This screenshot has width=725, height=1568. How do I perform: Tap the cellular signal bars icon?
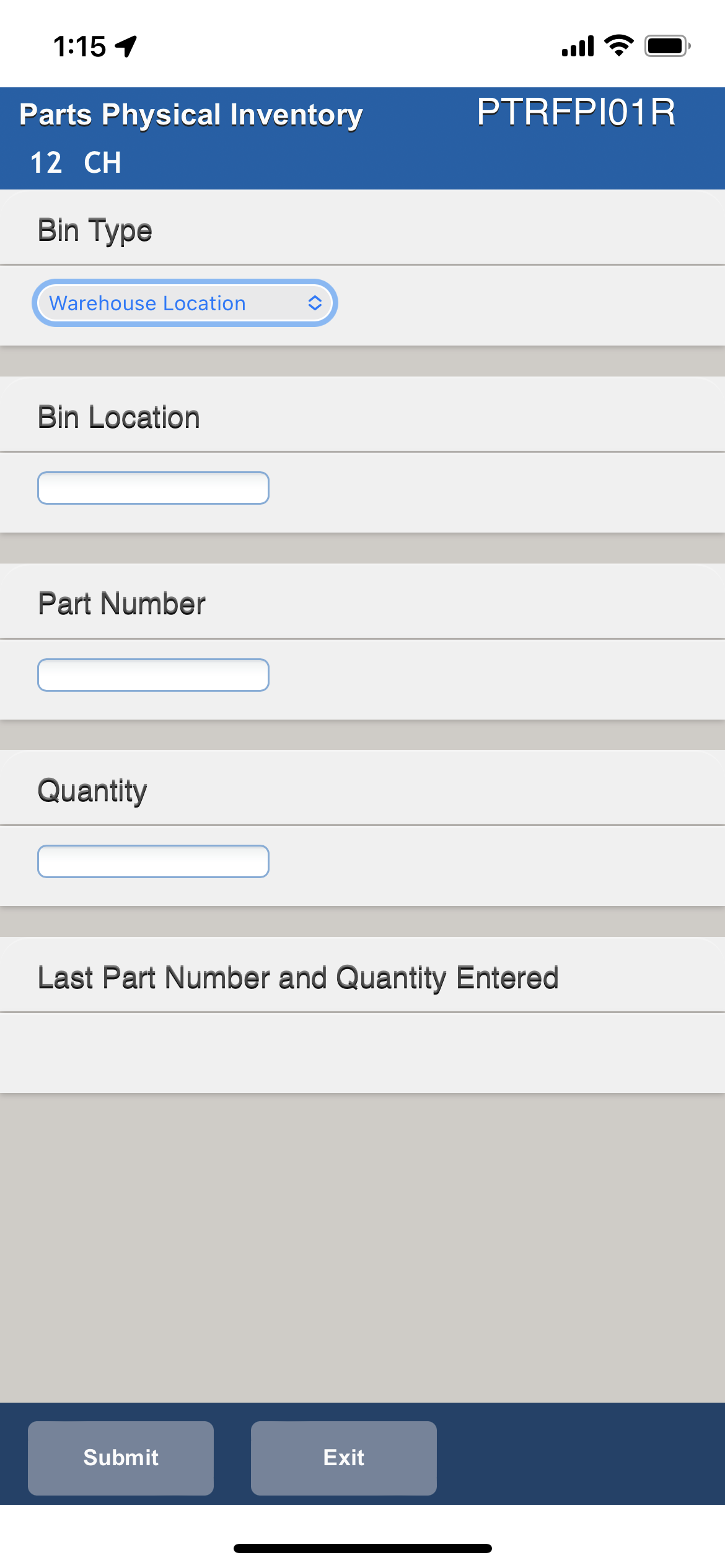(x=578, y=46)
